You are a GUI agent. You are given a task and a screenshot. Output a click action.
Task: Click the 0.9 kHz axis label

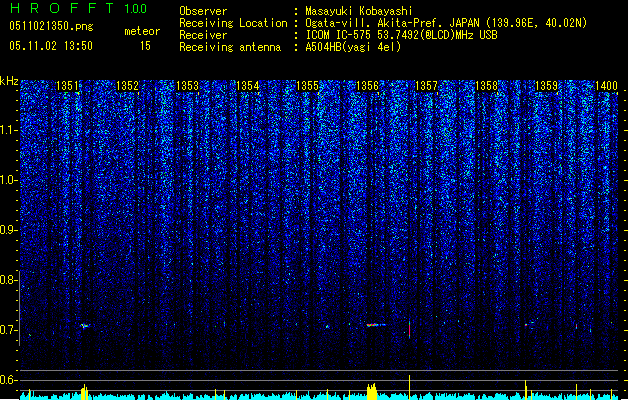pos(9,230)
